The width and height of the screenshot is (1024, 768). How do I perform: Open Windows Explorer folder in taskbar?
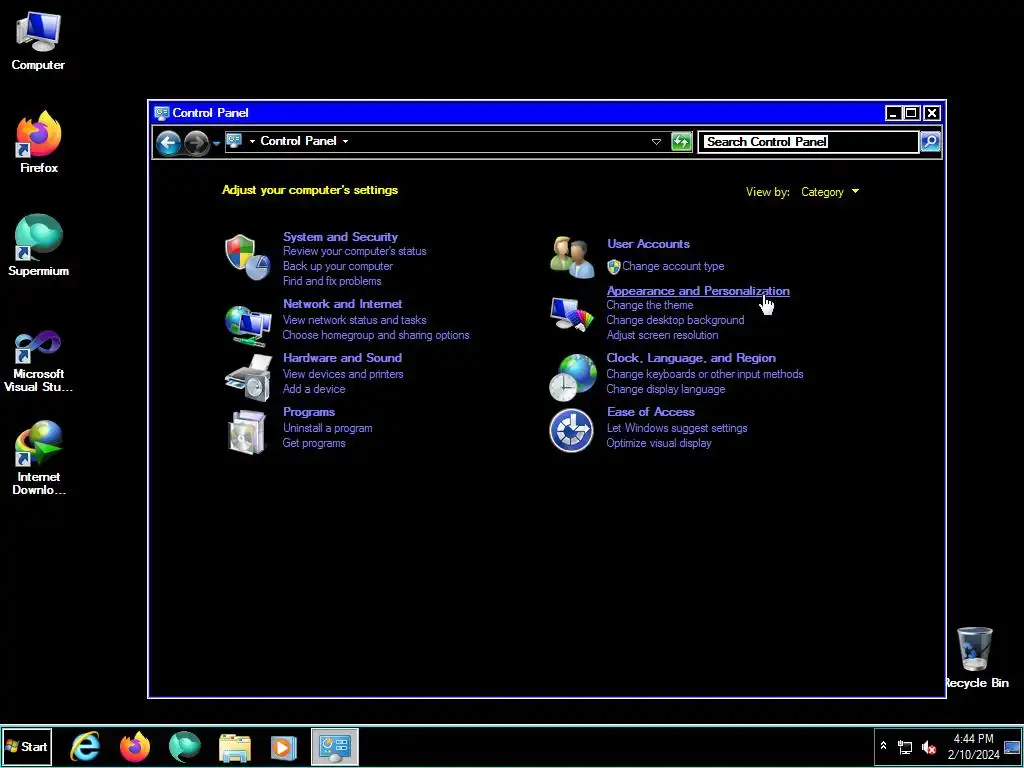(234, 747)
